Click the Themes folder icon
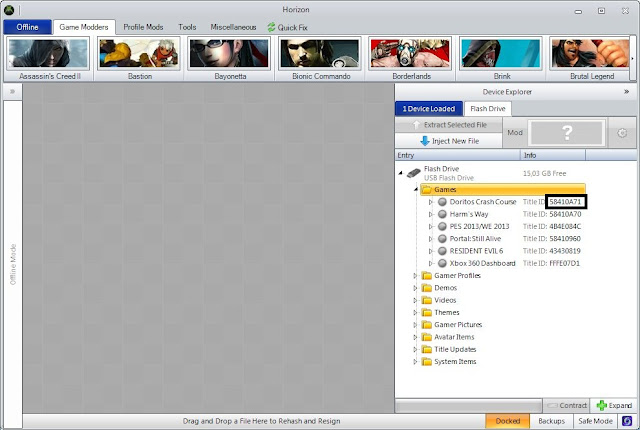 click(x=427, y=313)
